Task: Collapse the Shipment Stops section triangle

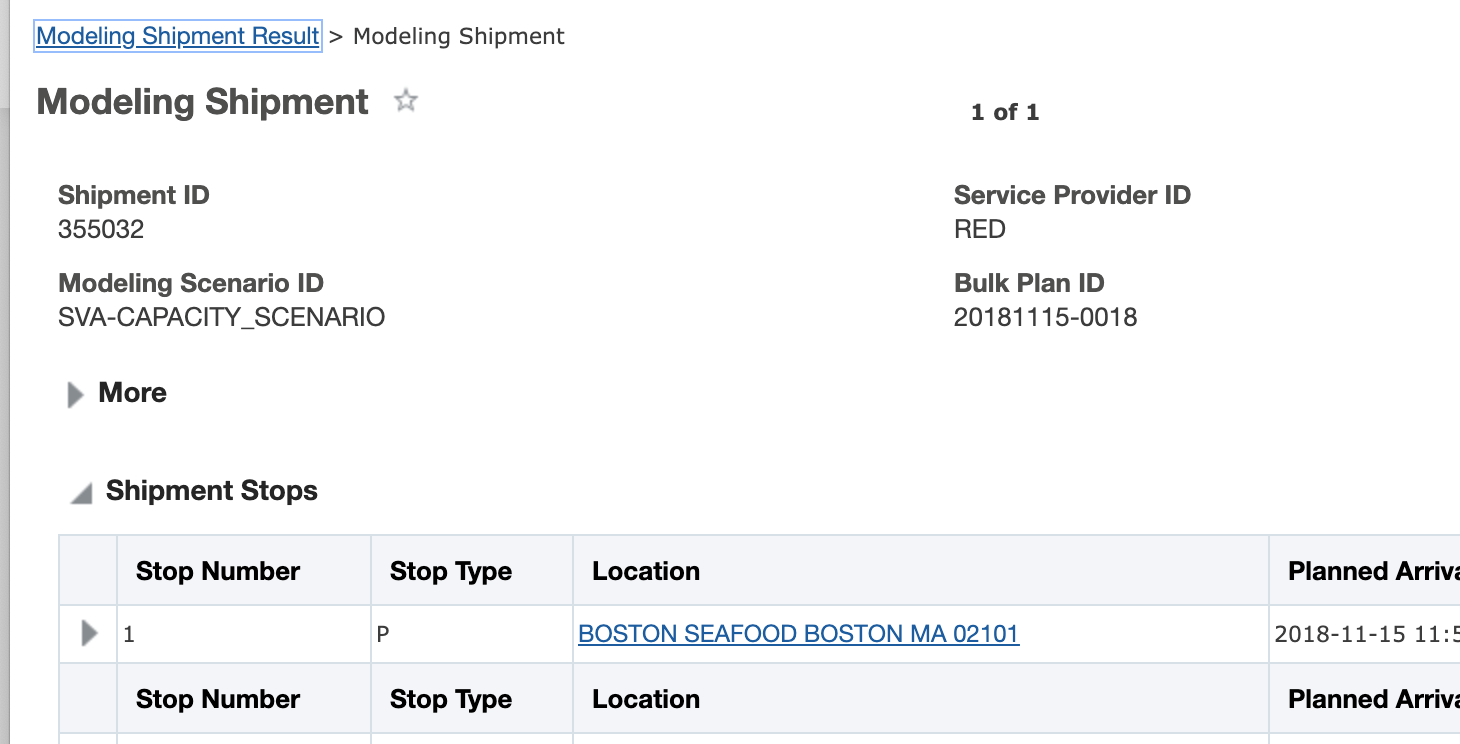Action: 82,493
